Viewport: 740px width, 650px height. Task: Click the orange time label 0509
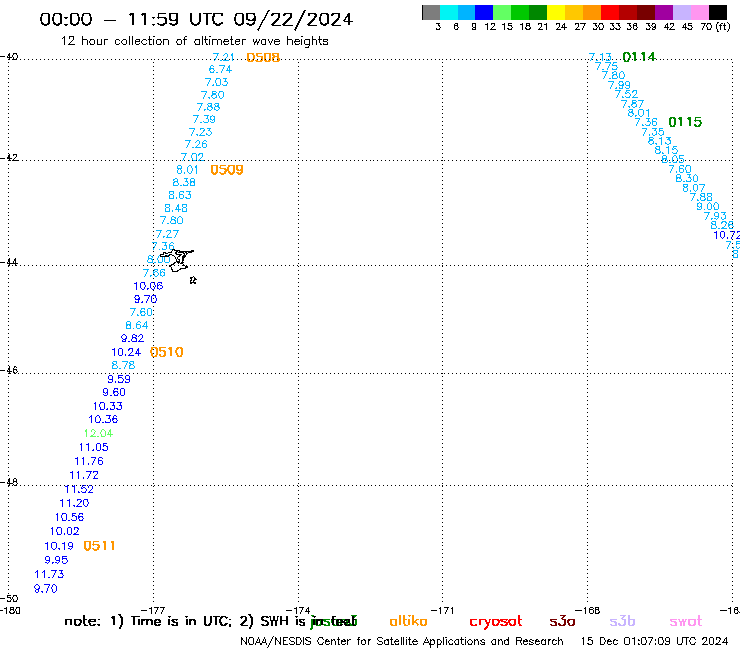coord(227,170)
